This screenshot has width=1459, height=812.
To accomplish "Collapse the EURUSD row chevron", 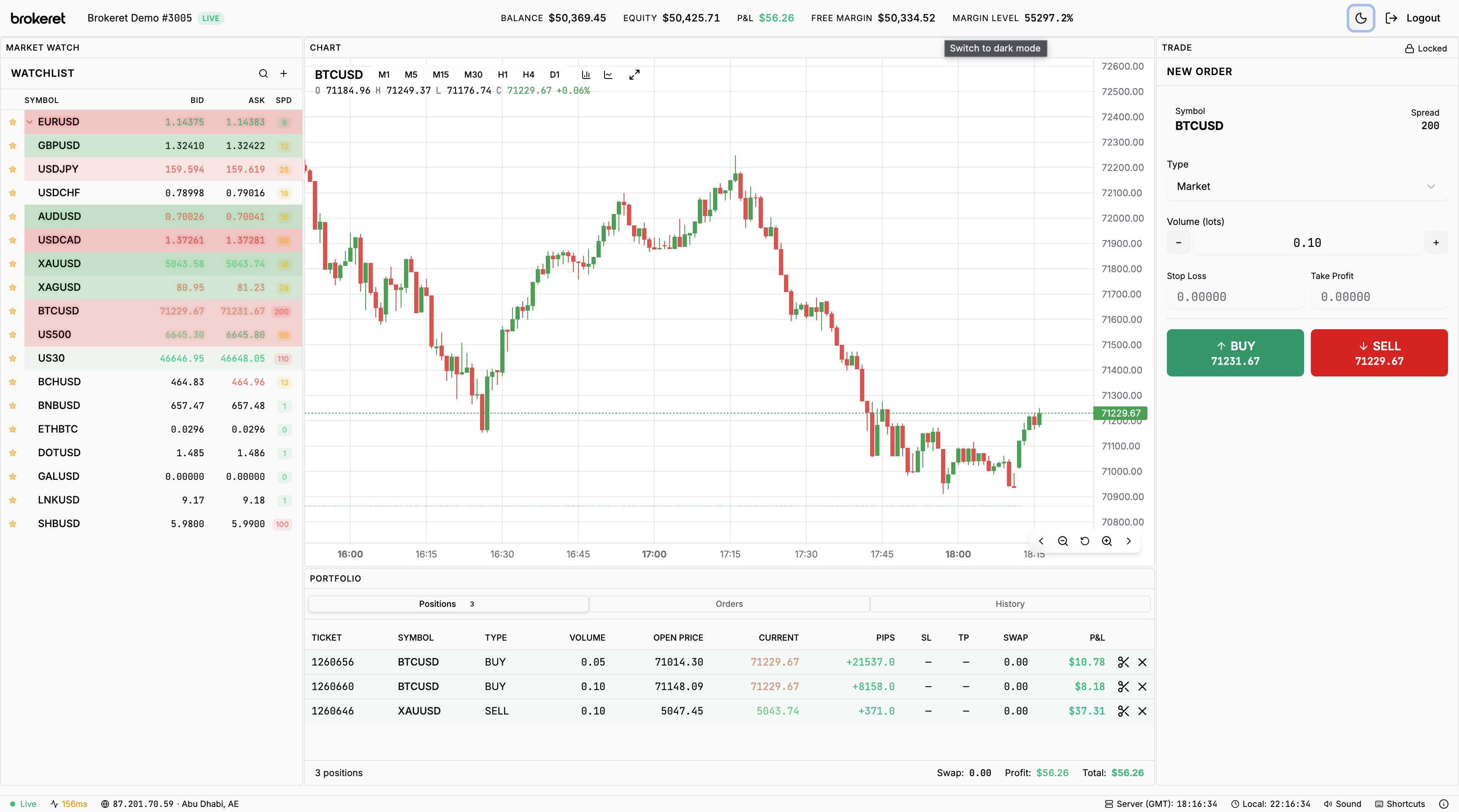I will [30, 121].
